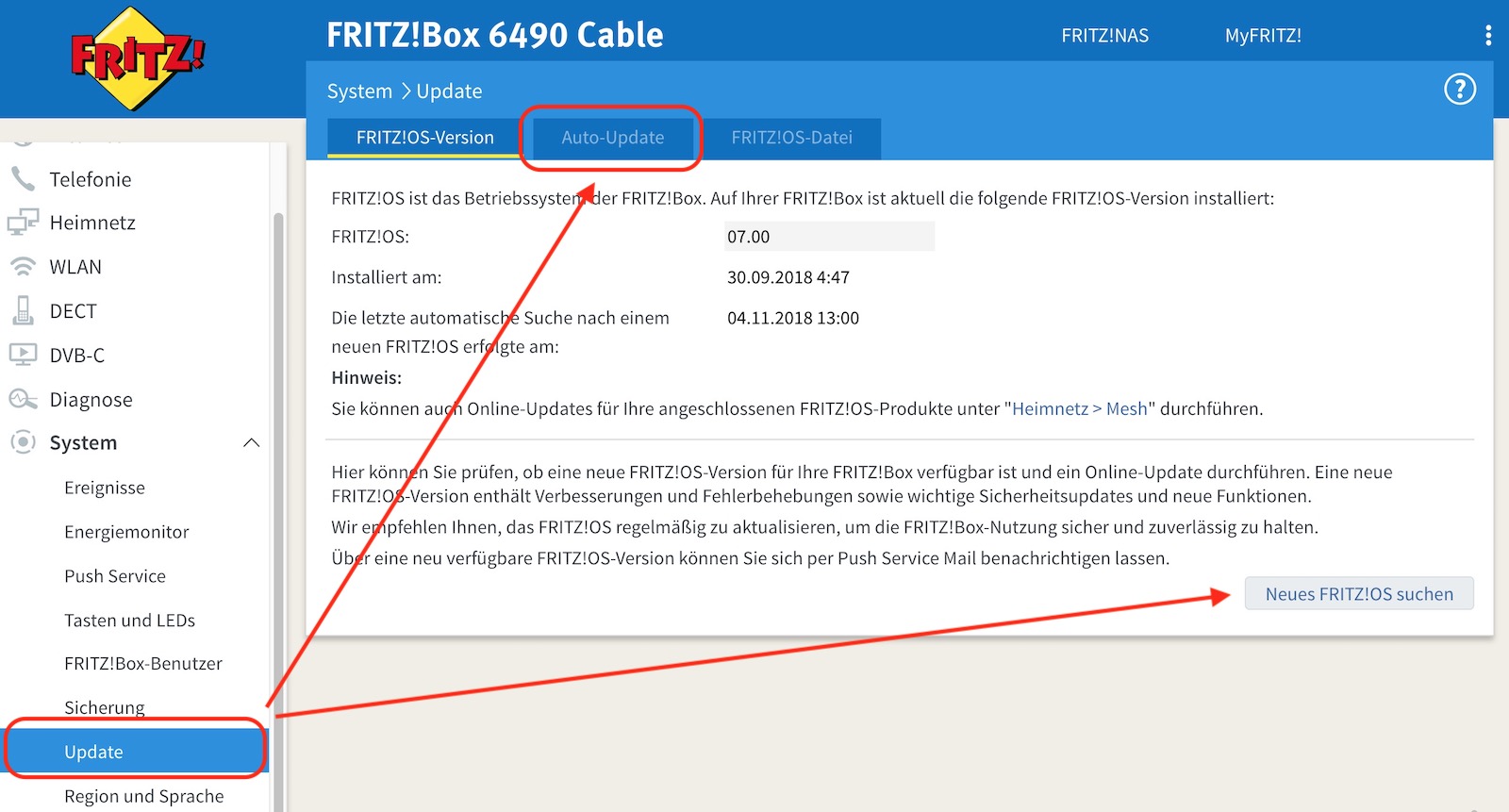The height and width of the screenshot is (812, 1509).
Task: Open the Heimnetz menu entry
Action: (92, 223)
